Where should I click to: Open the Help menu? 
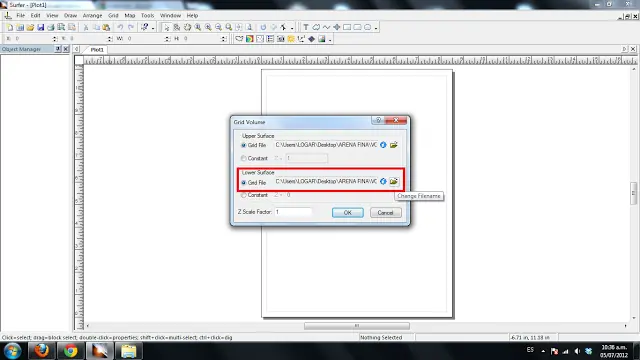(192, 16)
